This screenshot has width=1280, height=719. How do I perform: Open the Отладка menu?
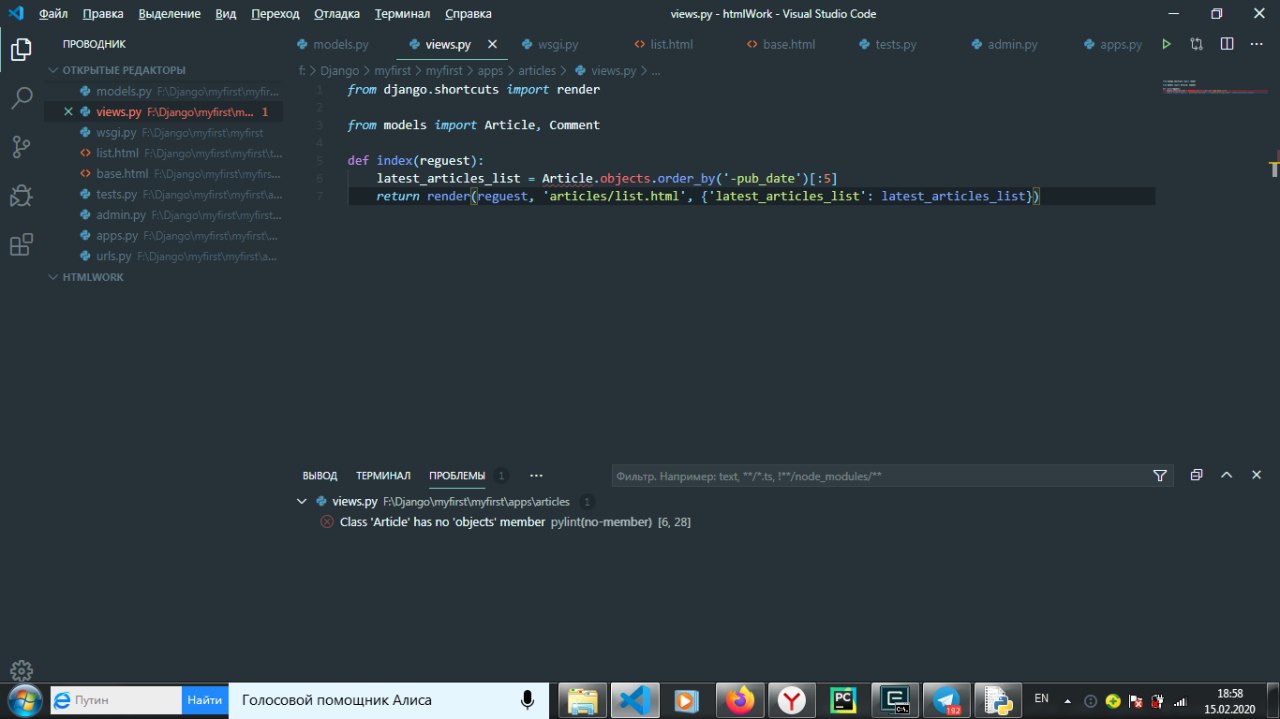338,14
